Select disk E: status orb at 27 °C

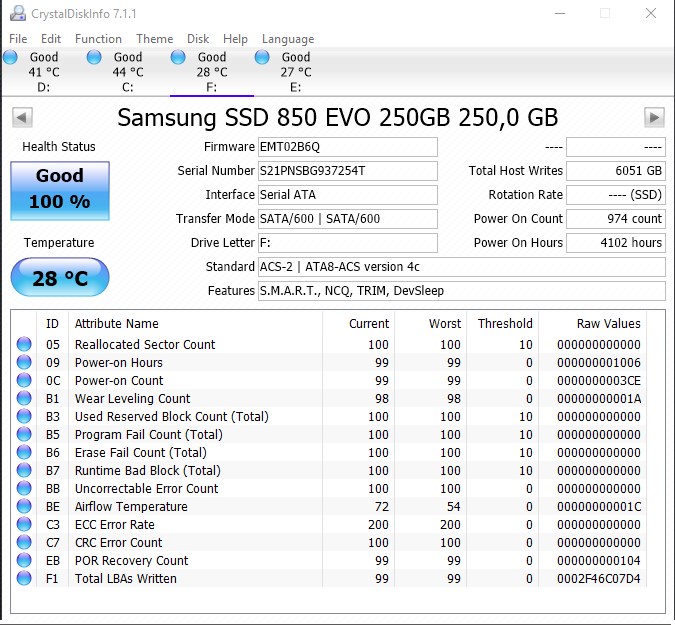point(262,57)
